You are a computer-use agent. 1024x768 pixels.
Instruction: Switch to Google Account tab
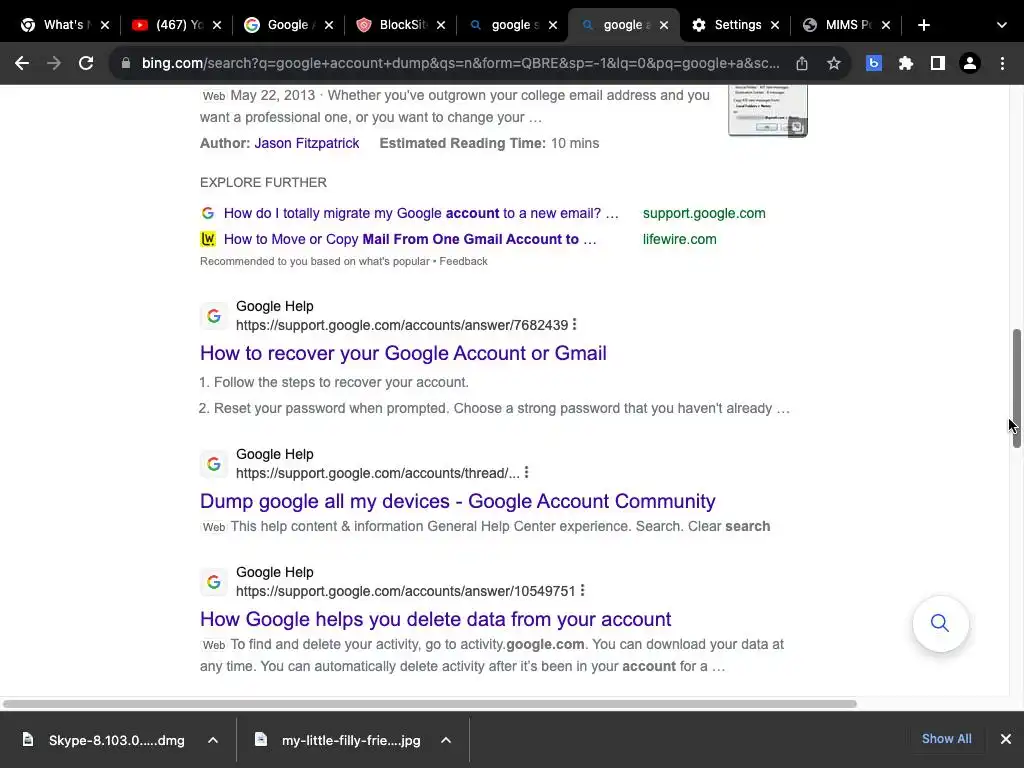[x=287, y=25]
